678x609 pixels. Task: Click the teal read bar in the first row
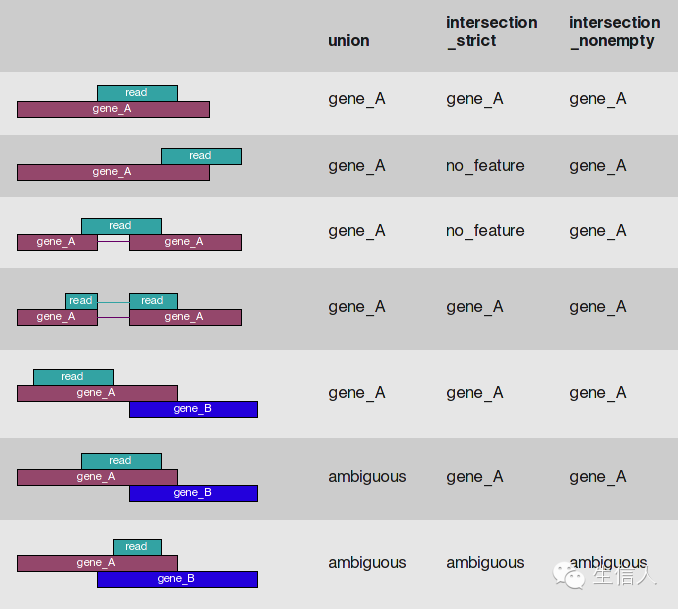(137, 93)
